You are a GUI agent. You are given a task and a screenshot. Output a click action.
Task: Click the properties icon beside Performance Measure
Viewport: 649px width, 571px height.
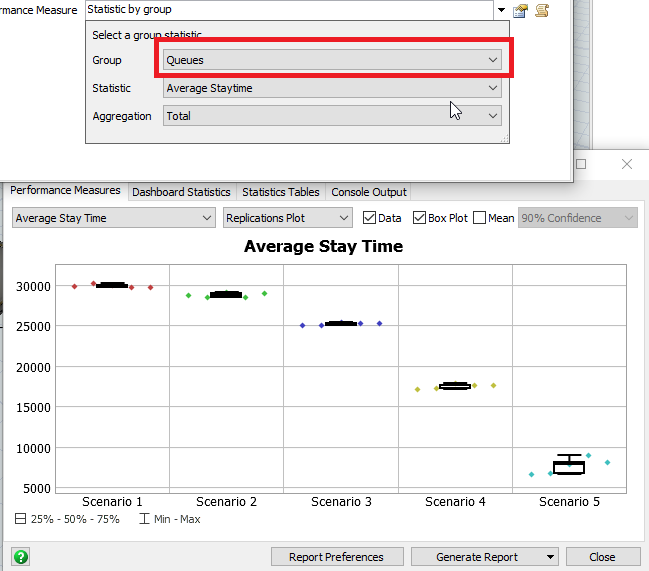520,11
